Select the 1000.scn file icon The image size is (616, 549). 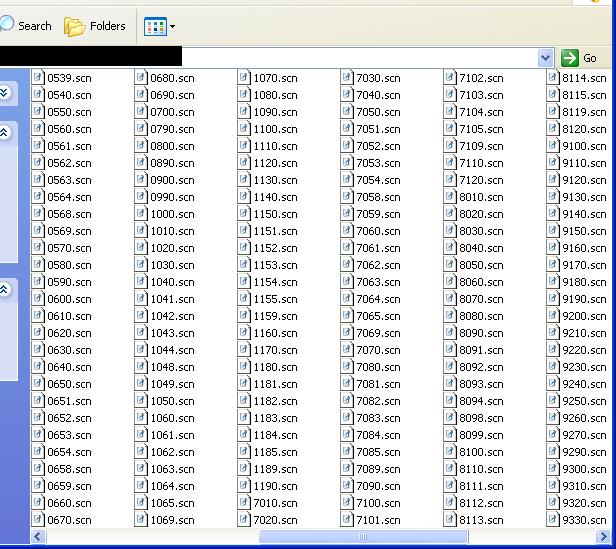(141, 213)
